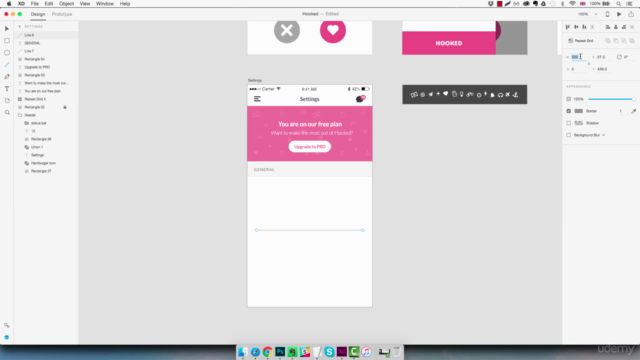Select the Repeat Grid 4 layer
640x360 pixels.
click(x=46, y=99)
